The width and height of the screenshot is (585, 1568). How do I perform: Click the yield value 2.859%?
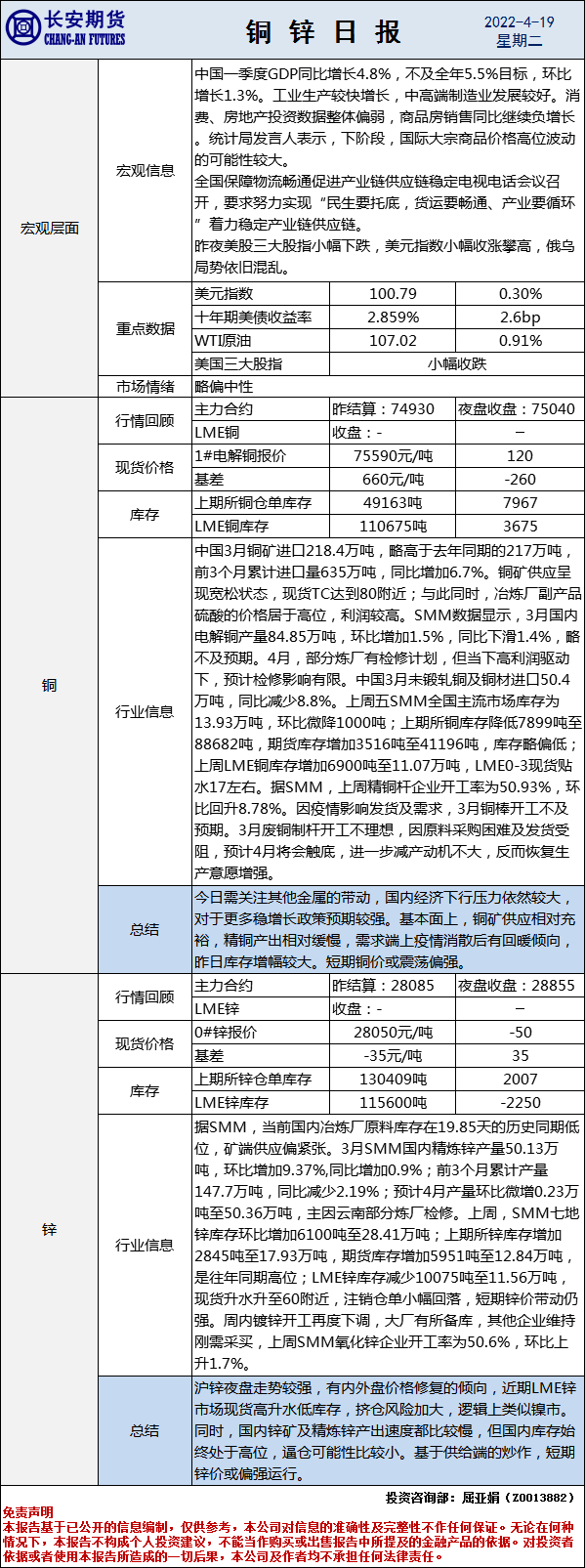coord(394,317)
